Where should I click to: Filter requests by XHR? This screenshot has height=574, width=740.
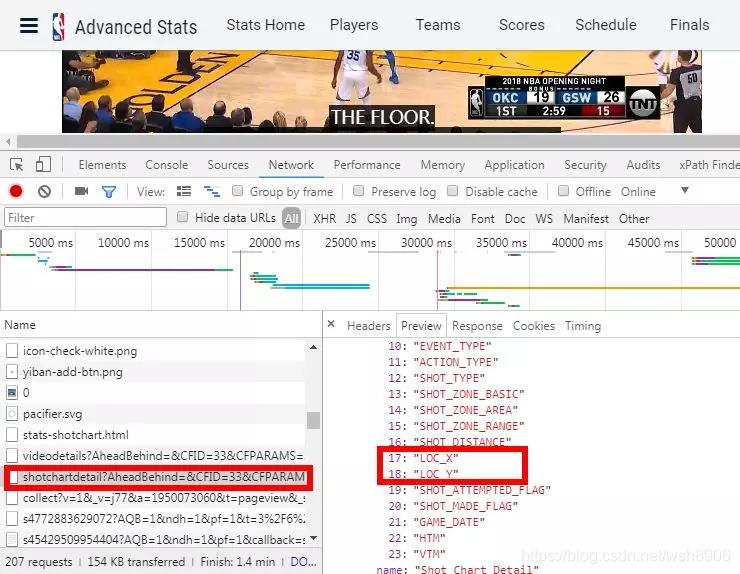pyautogui.click(x=325, y=219)
